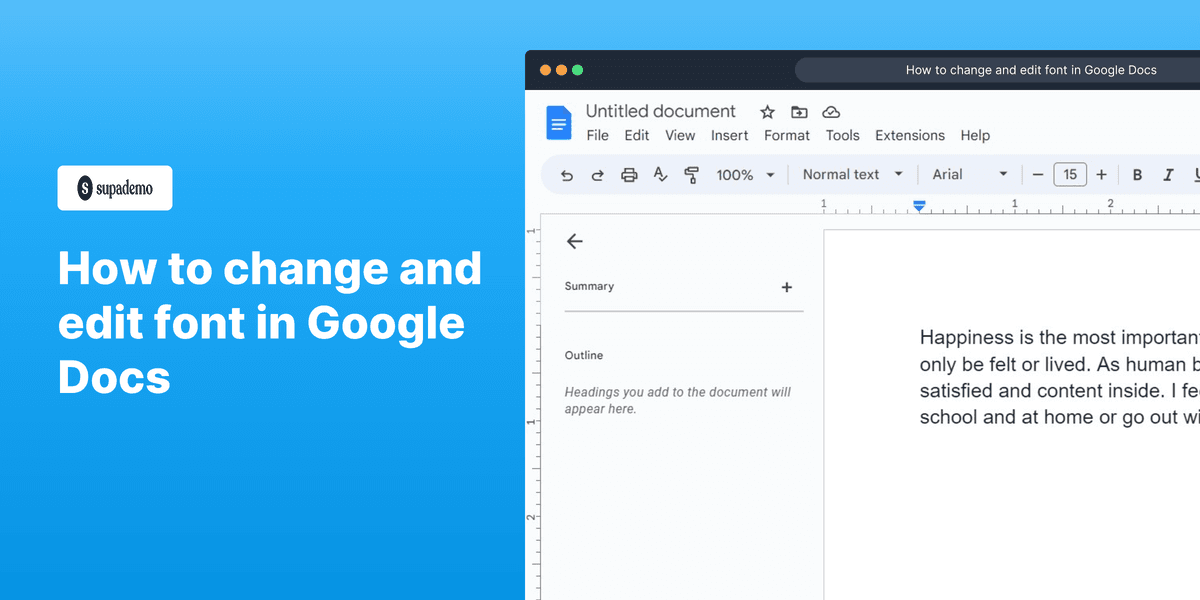Check the cloud save status icon
1200x600 pixels.
point(830,112)
